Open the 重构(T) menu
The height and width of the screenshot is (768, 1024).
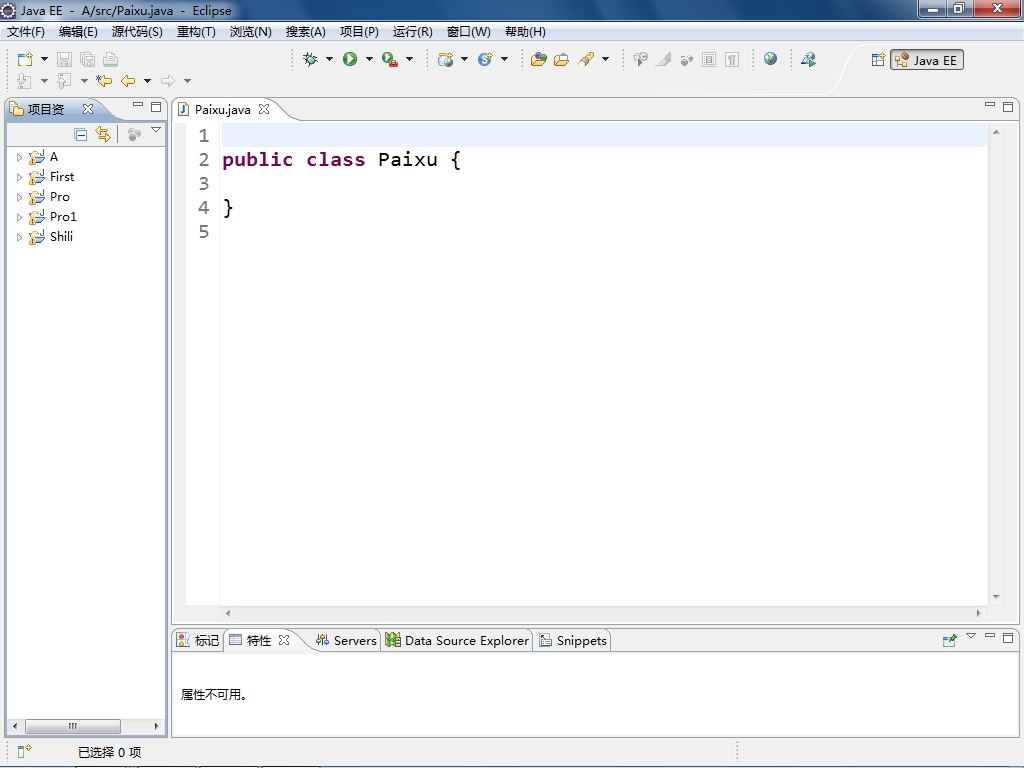[196, 31]
